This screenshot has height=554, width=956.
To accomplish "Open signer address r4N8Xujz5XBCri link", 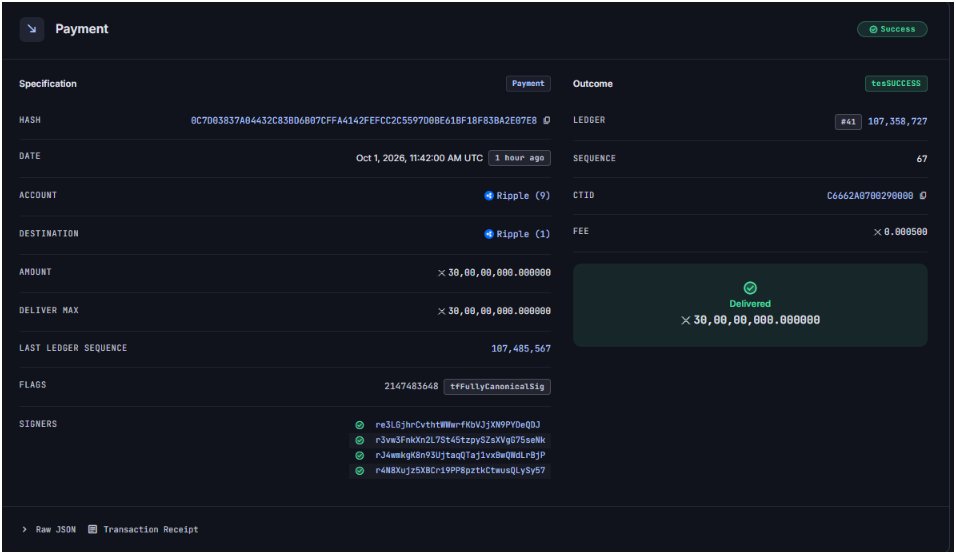I will point(460,471).
